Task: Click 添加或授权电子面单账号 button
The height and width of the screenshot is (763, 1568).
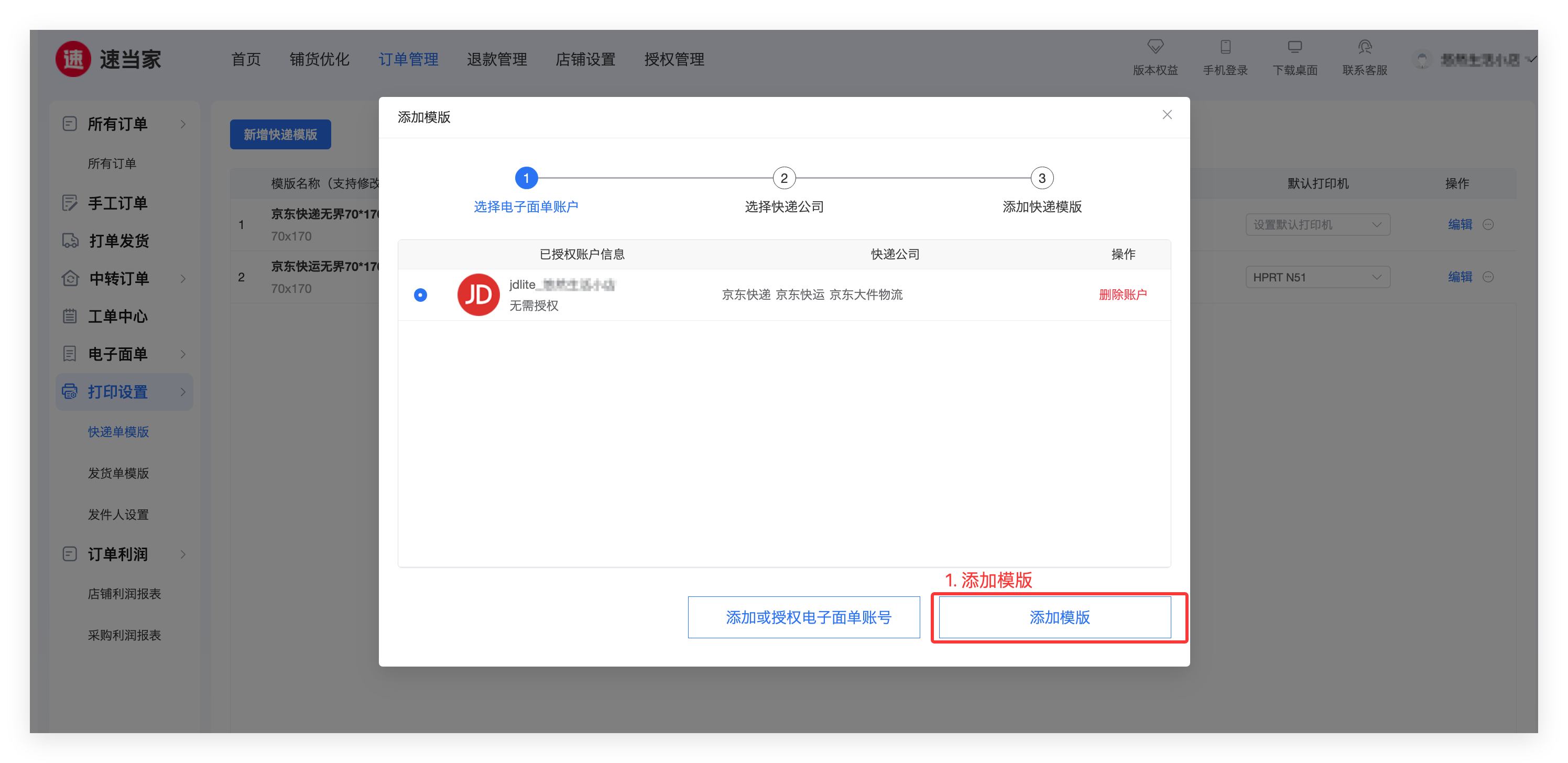Action: [803, 617]
